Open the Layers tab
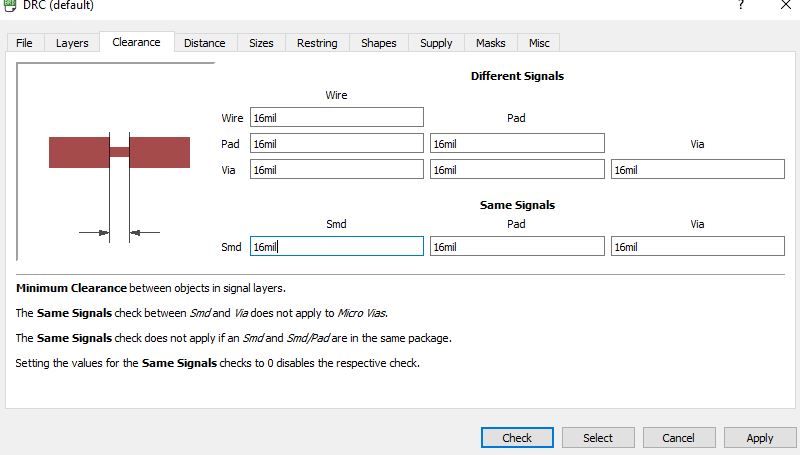Image resolution: width=800 pixels, height=455 pixels. tap(72, 43)
